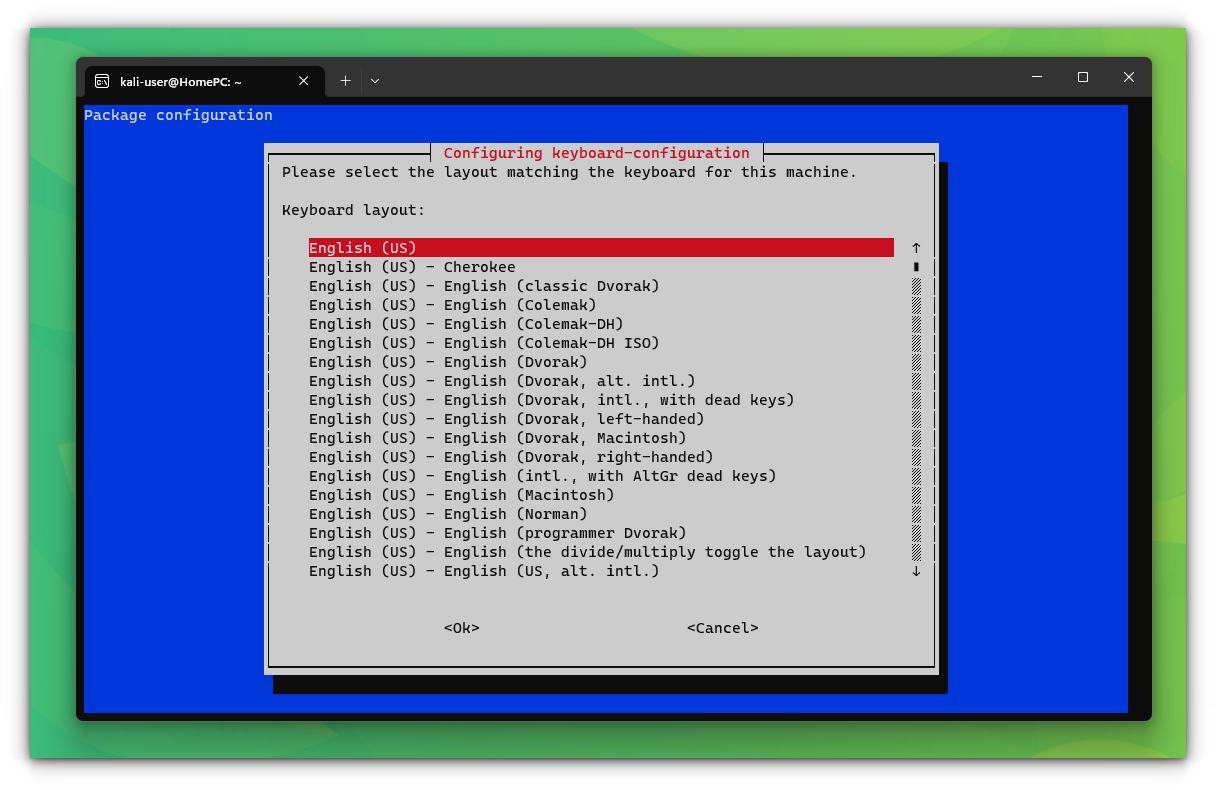Choose English (Macintosh) layout
The height and width of the screenshot is (790, 1216).
click(460, 494)
